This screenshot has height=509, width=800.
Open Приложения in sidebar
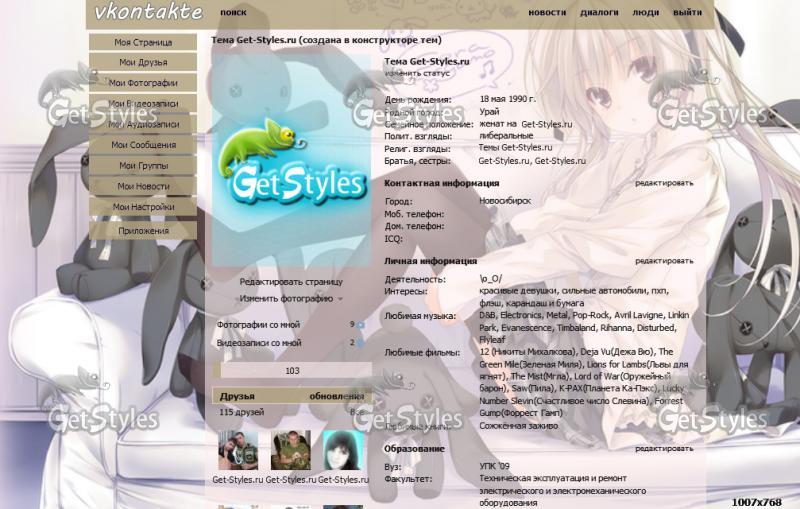pos(143,231)
